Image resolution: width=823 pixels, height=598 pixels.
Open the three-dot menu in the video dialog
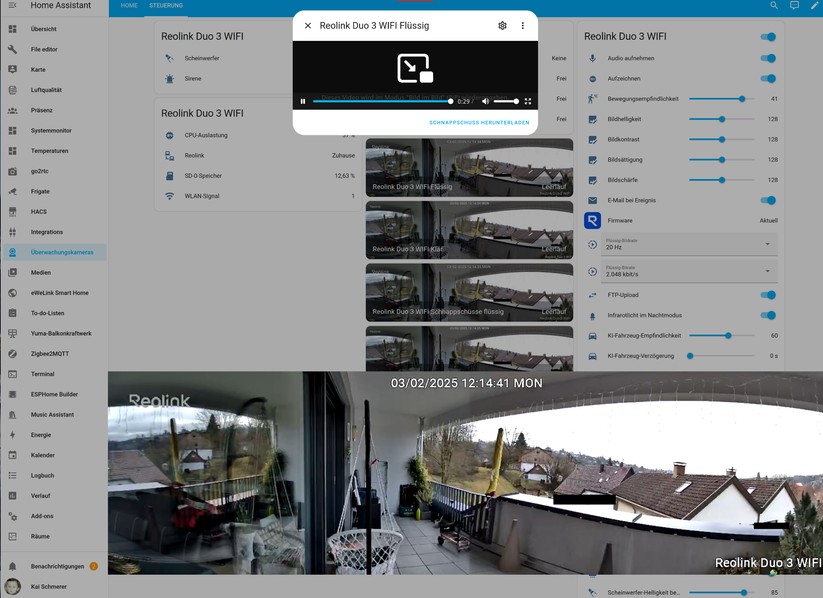click(522, 25)
